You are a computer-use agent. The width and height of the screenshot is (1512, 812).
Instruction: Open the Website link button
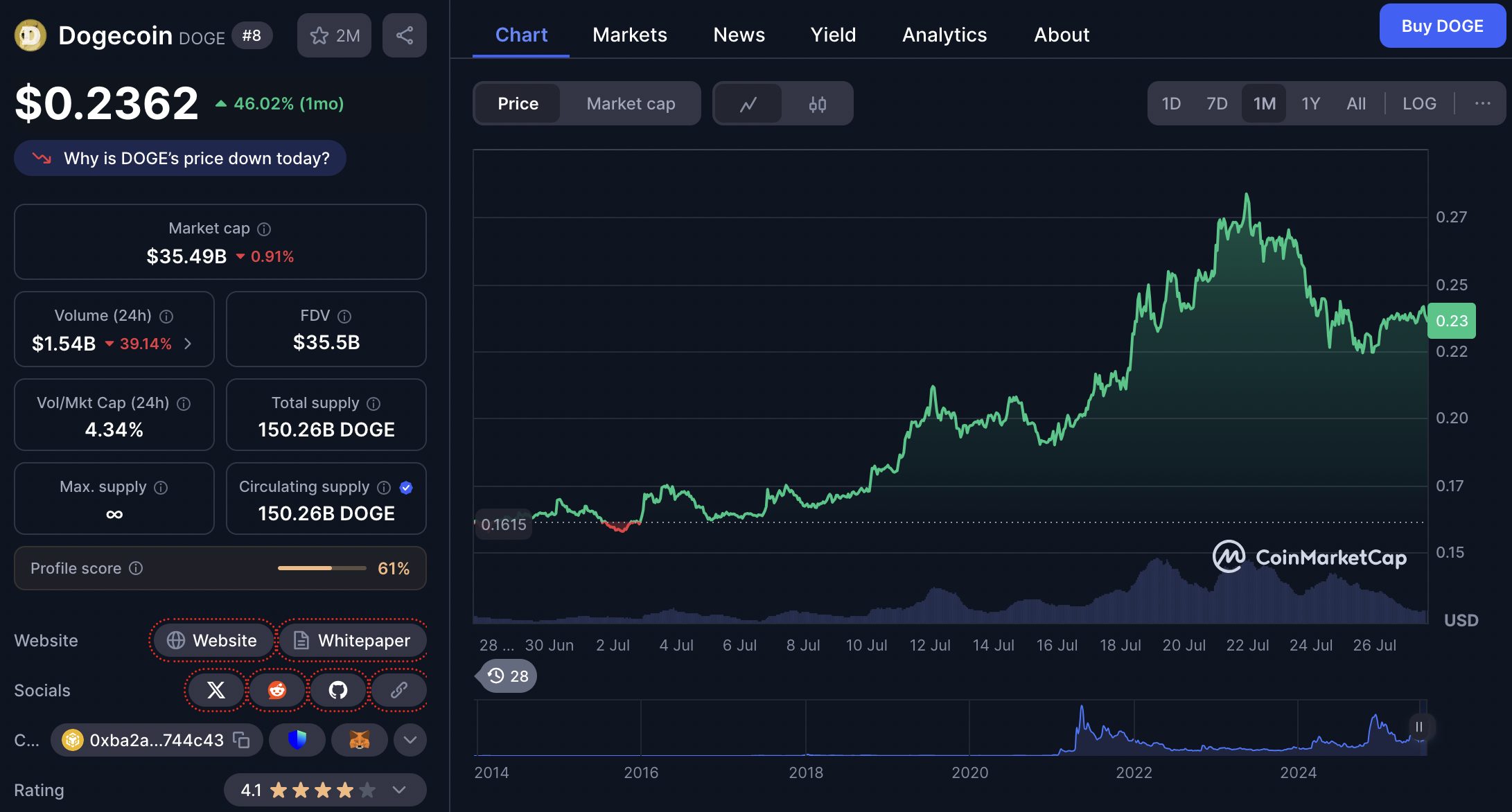click(214, 640)
